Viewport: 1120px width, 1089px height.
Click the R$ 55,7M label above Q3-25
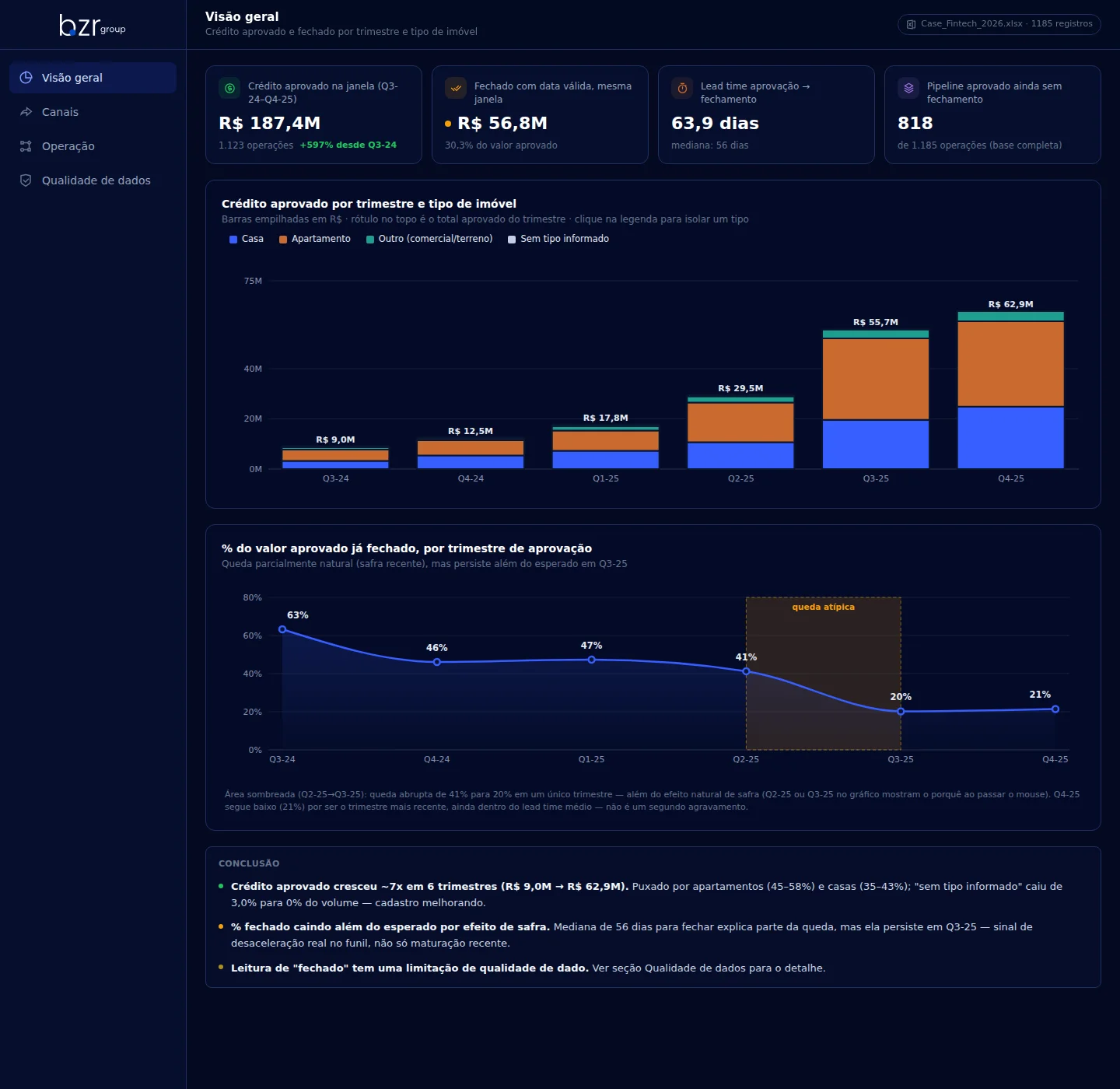tap(876, 322)
